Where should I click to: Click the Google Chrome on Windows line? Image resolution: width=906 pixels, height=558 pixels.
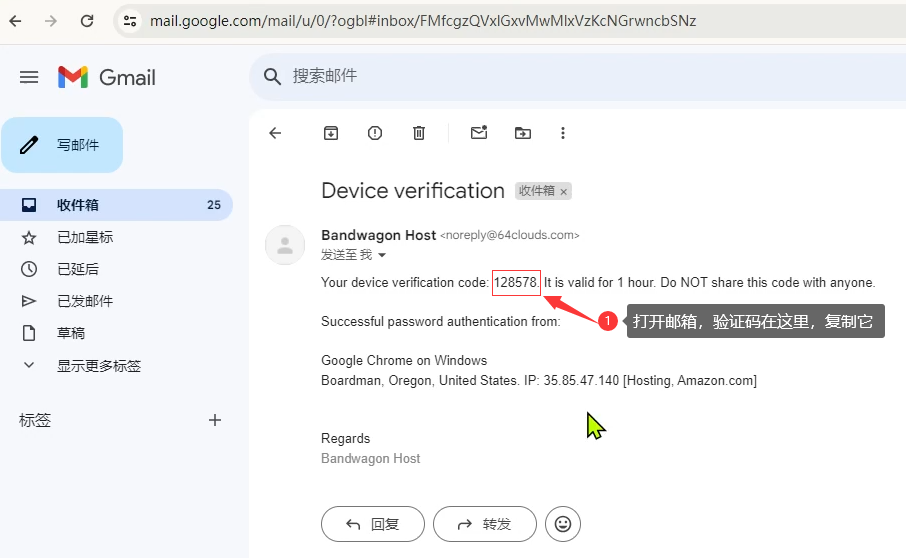click(x=404, y=360)
